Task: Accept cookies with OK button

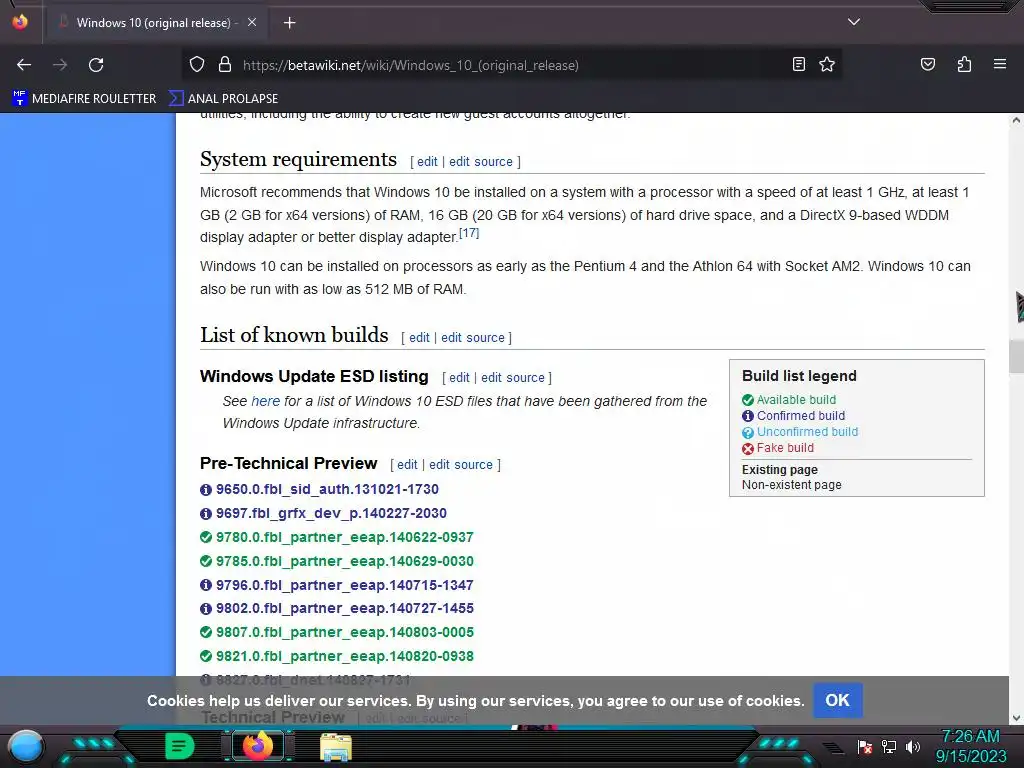Action: coord(837,700)
